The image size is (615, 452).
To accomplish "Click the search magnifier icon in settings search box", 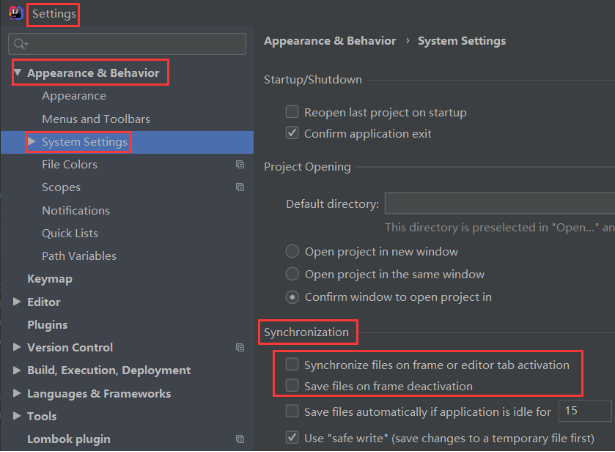I will coord(20,44).
